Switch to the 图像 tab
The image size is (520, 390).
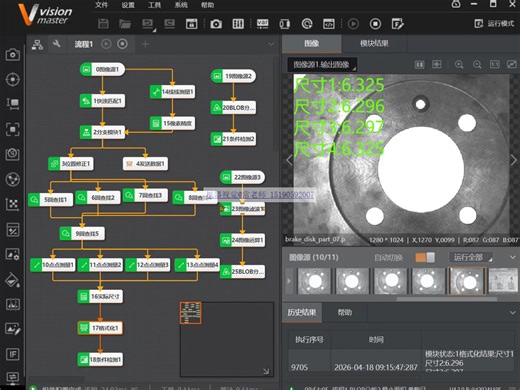[312, 43]
